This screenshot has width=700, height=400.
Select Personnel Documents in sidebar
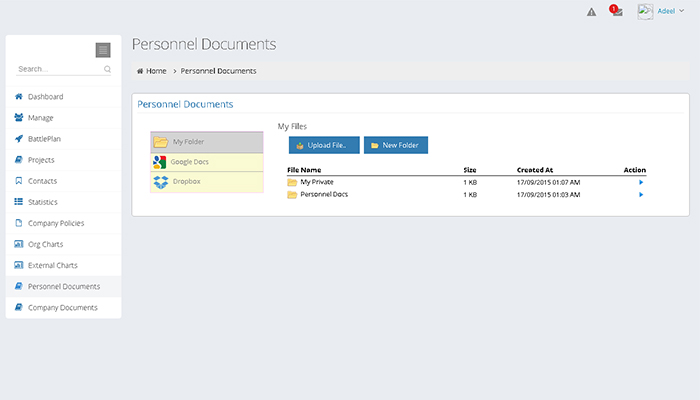point(63,286)
